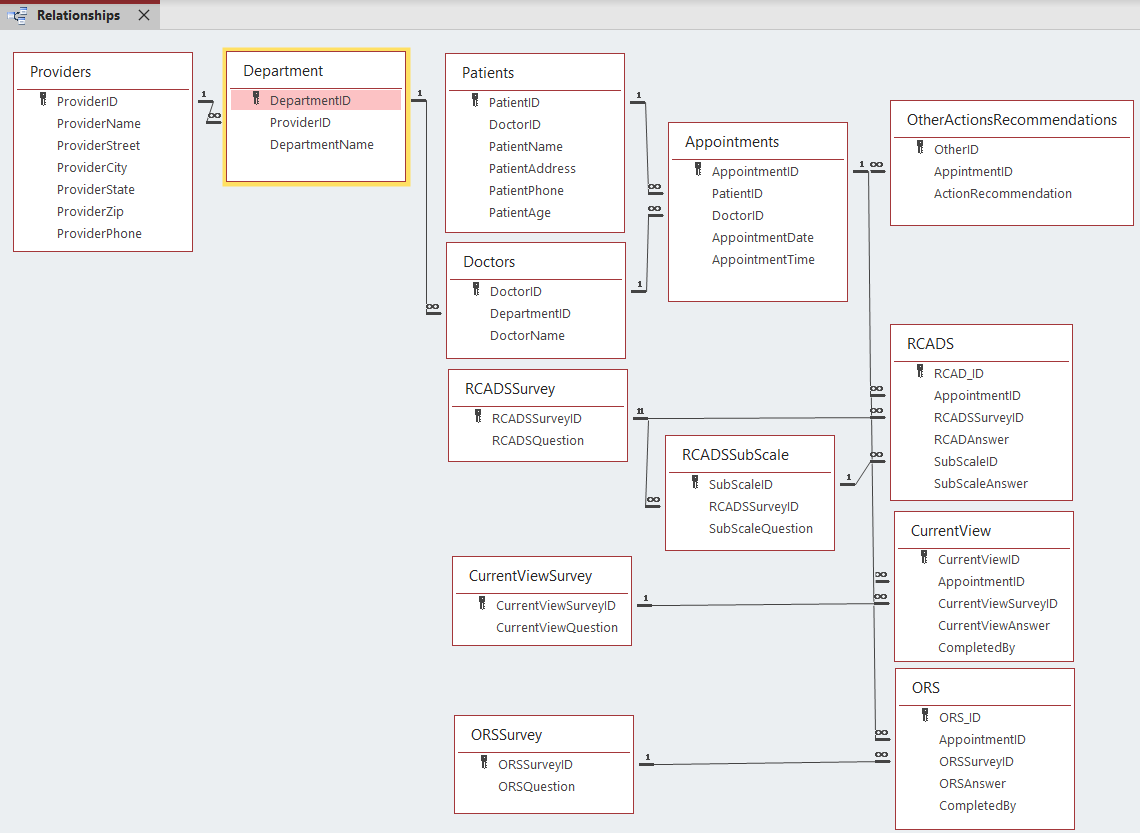Image resolution: width=1140 pixels, height=833 pixels.
Task: Select DepartmentID field in Doctors table
Action: pyautogui.click(x=530, y=313)
